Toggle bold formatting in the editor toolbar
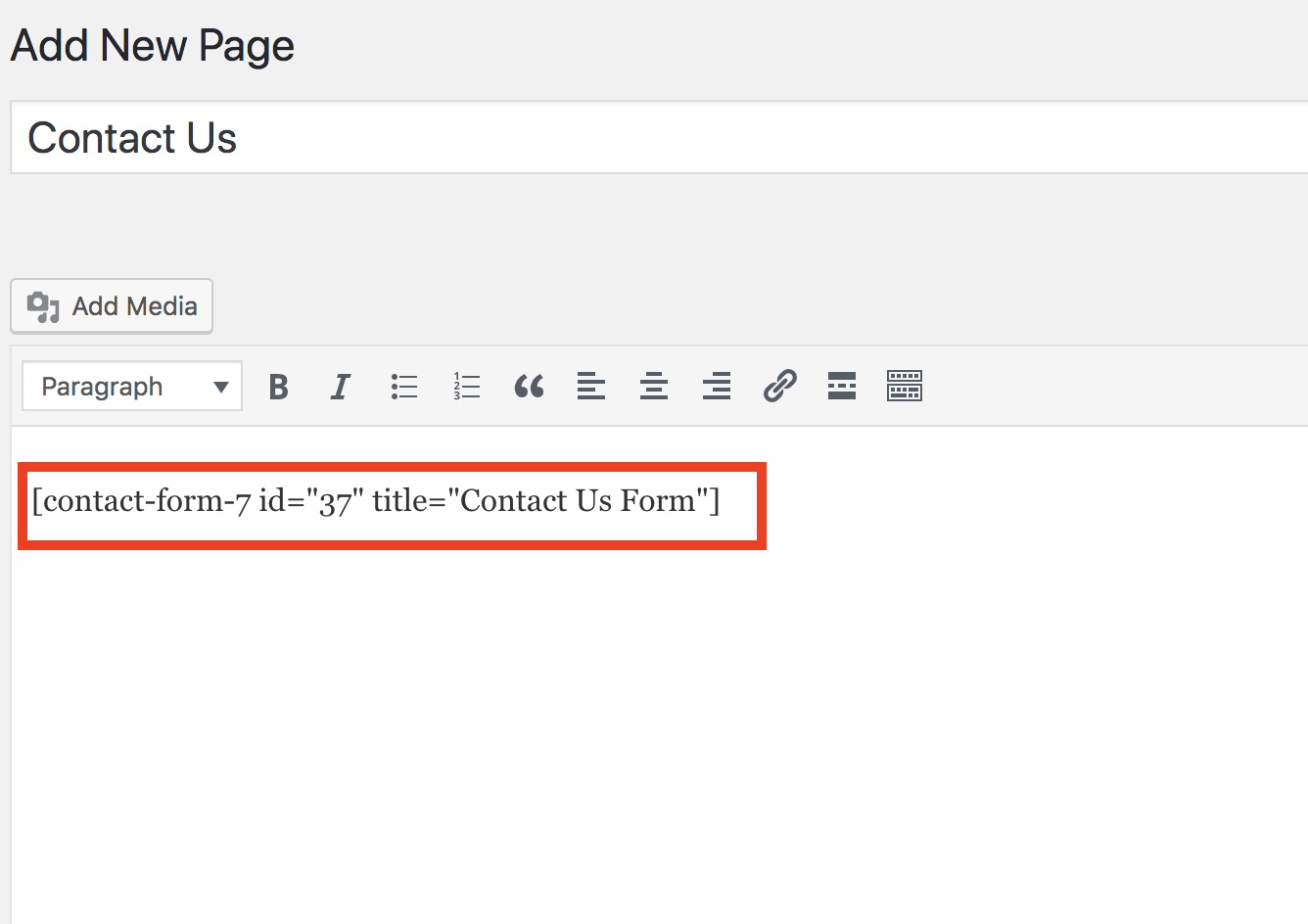 [x=278, y=386]
